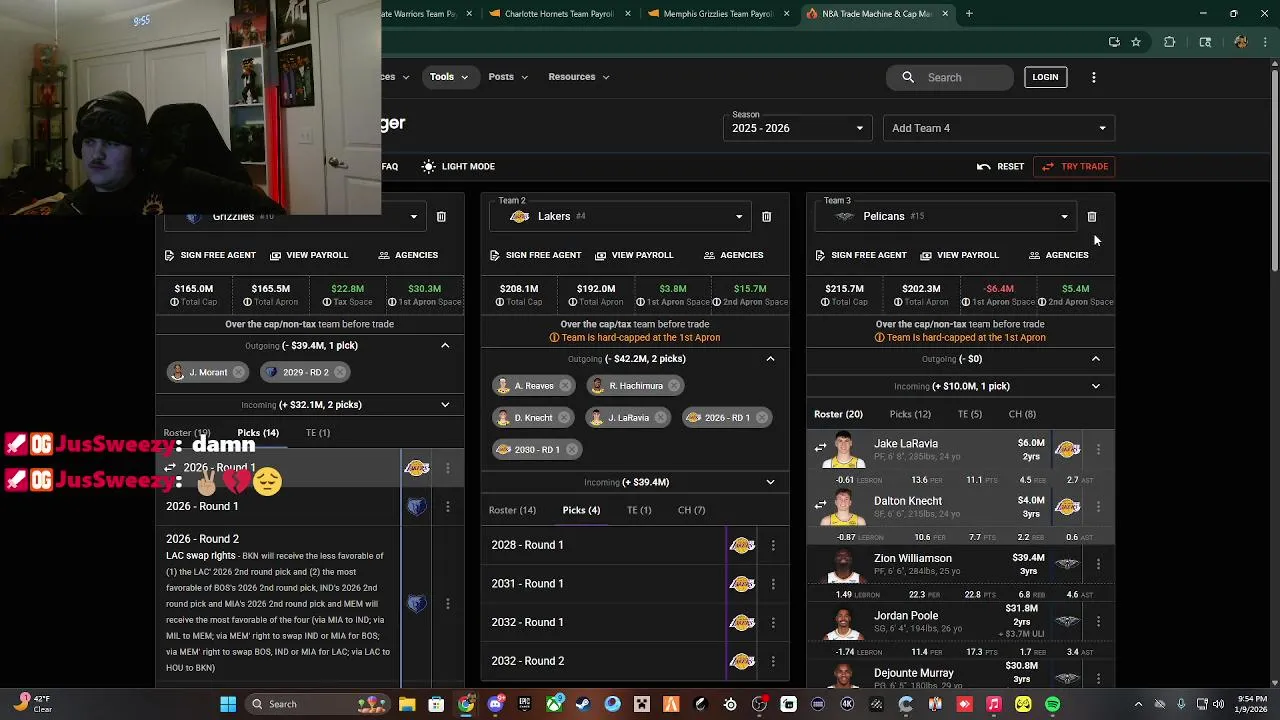Click the trade swap icon beside Dalton Knecht
Screen dimensions: 1280x720
(x=821, y=505)
